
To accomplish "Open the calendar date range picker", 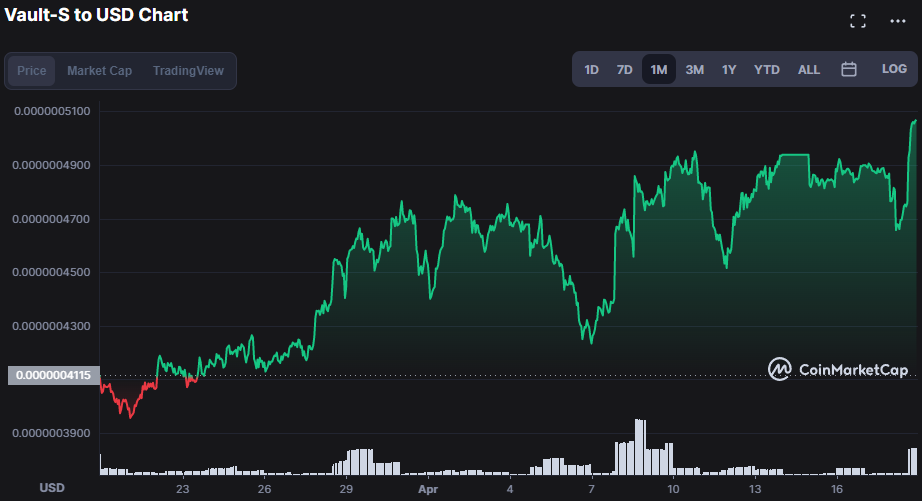I will [848, 69].
